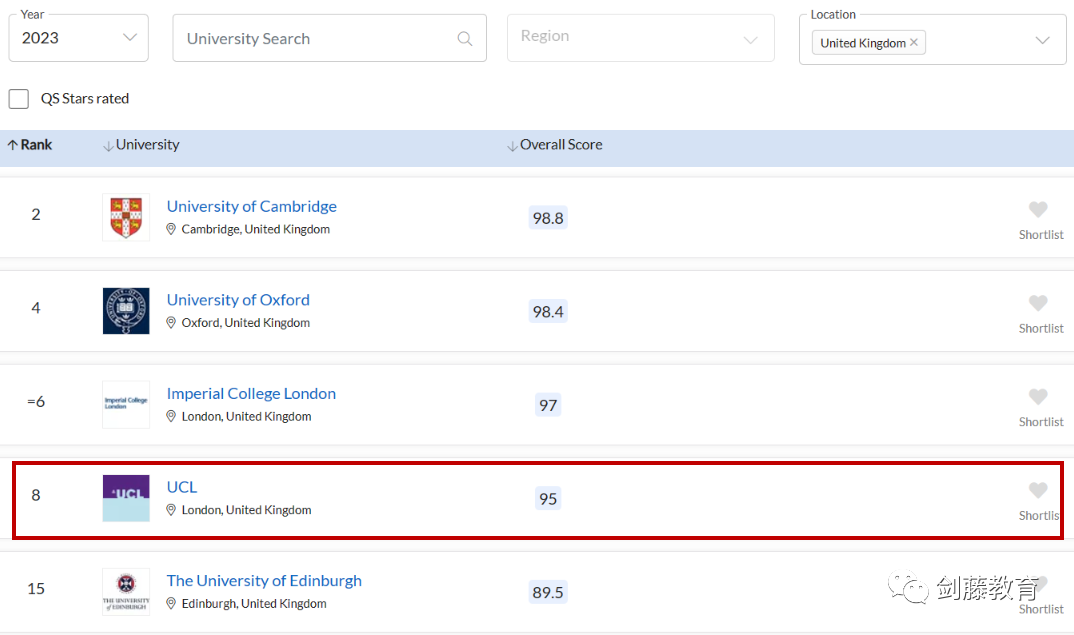Click the rank 4 cell for Oxford
Viewport: 1074px width, 635px height.
[36, 308]
